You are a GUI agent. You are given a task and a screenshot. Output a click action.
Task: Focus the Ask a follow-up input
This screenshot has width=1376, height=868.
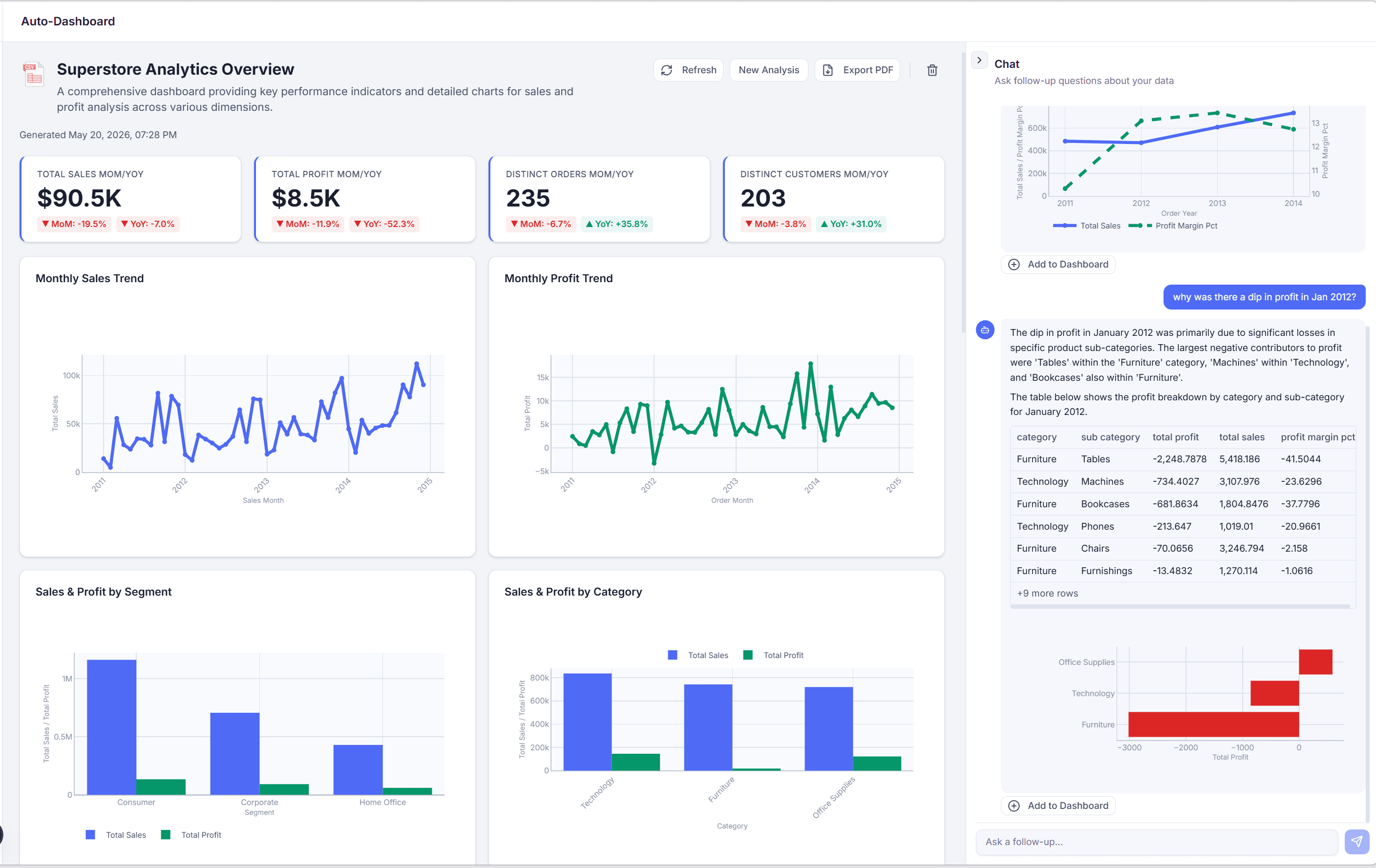pyautogui.click(x=1156, y=841)
